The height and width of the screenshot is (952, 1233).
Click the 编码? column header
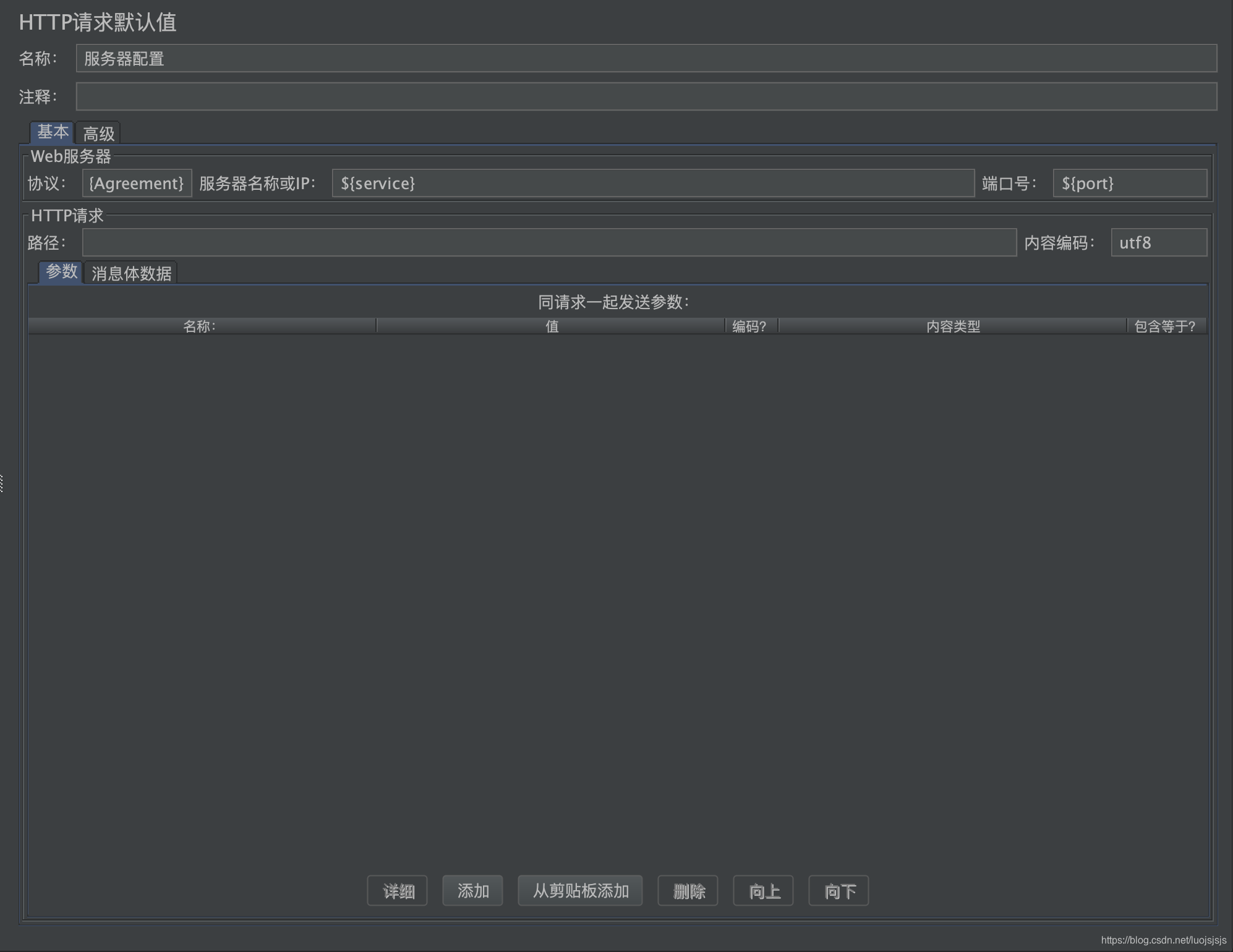tap(750, 326)
